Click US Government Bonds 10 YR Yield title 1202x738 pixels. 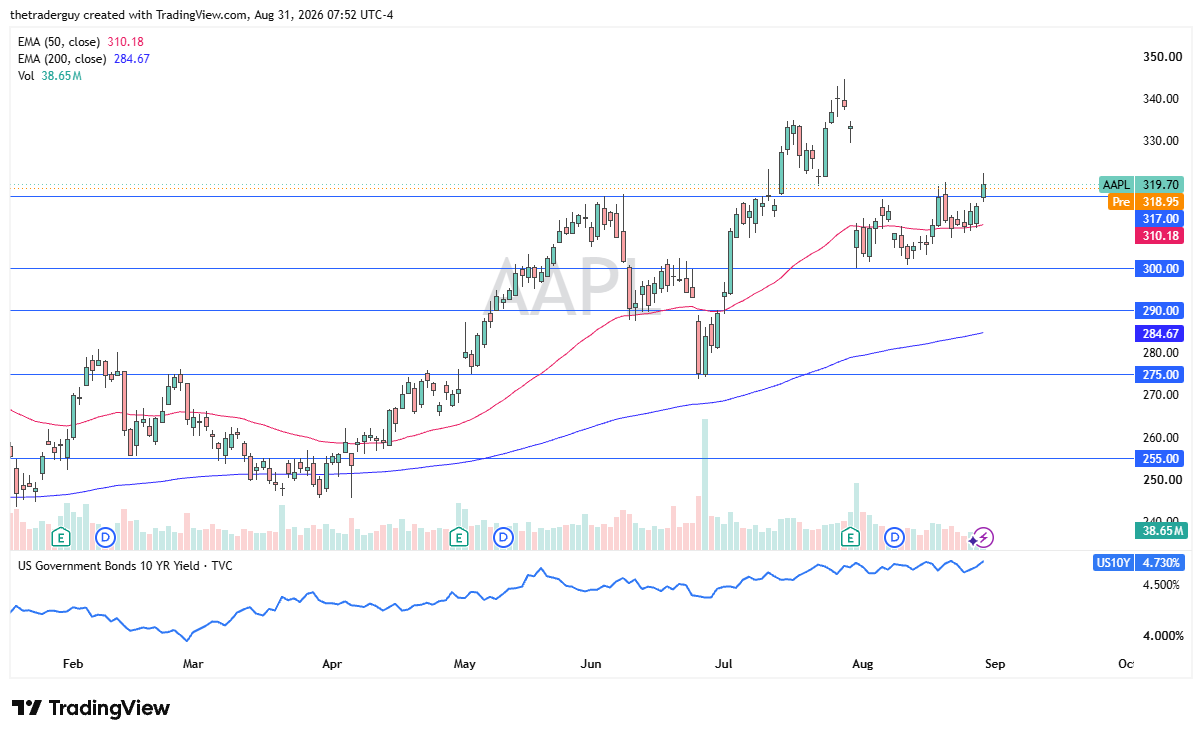pos(124,565)
